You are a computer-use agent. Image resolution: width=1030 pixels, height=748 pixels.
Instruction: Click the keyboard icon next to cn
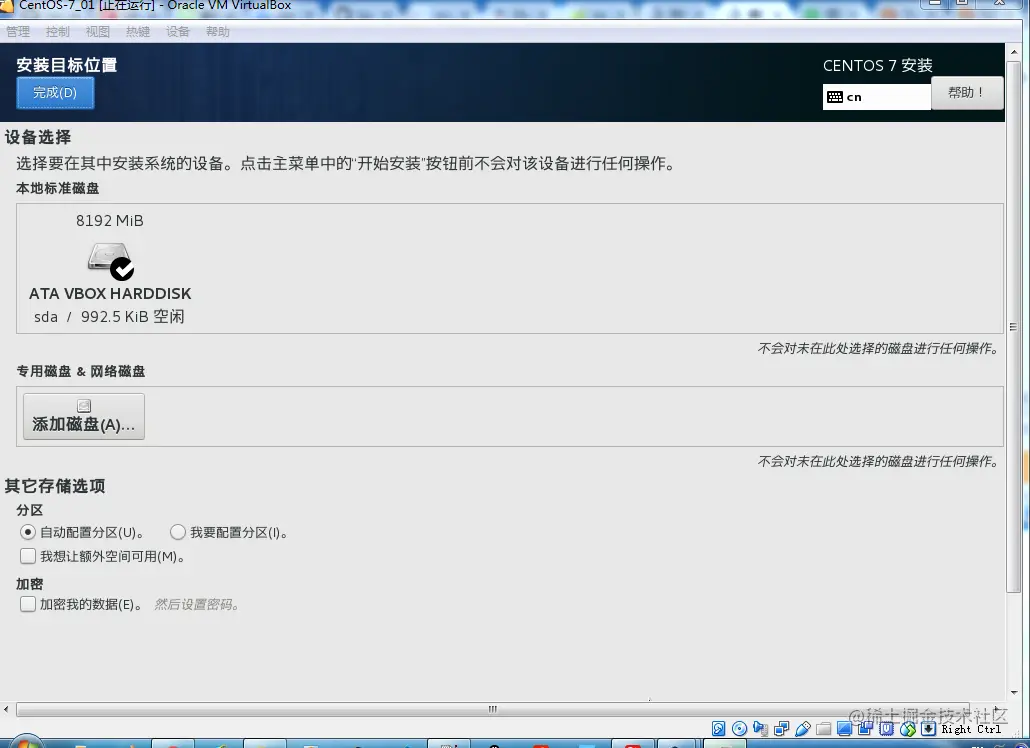click(x=835, y=97)
